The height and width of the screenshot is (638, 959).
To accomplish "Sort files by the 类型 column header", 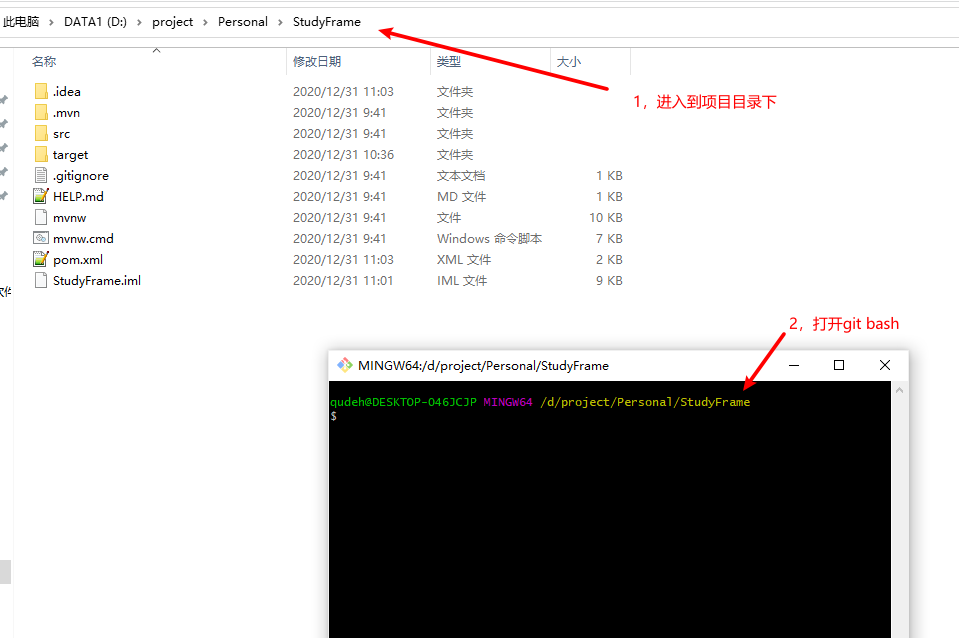I will pyautogui.click(x=449, y=62).
